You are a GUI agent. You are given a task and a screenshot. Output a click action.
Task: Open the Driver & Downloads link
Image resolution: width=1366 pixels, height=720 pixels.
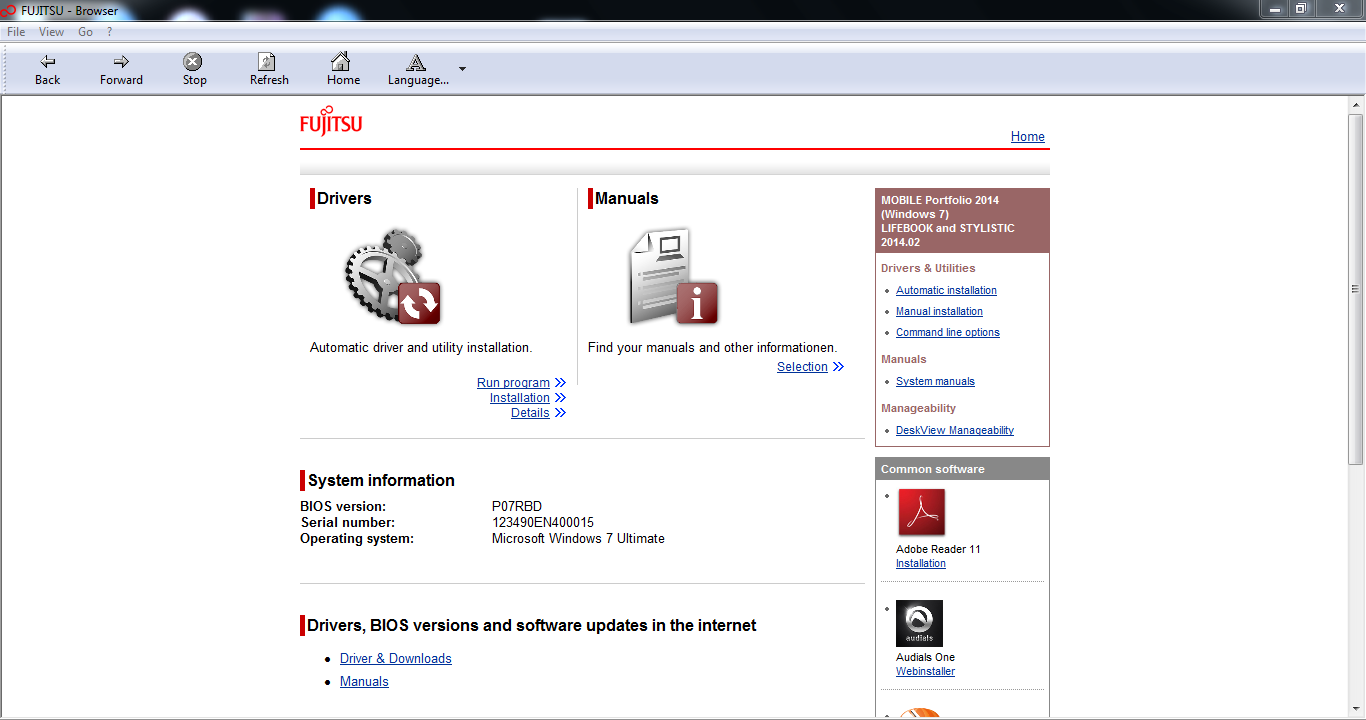click(x=396, y=658)
